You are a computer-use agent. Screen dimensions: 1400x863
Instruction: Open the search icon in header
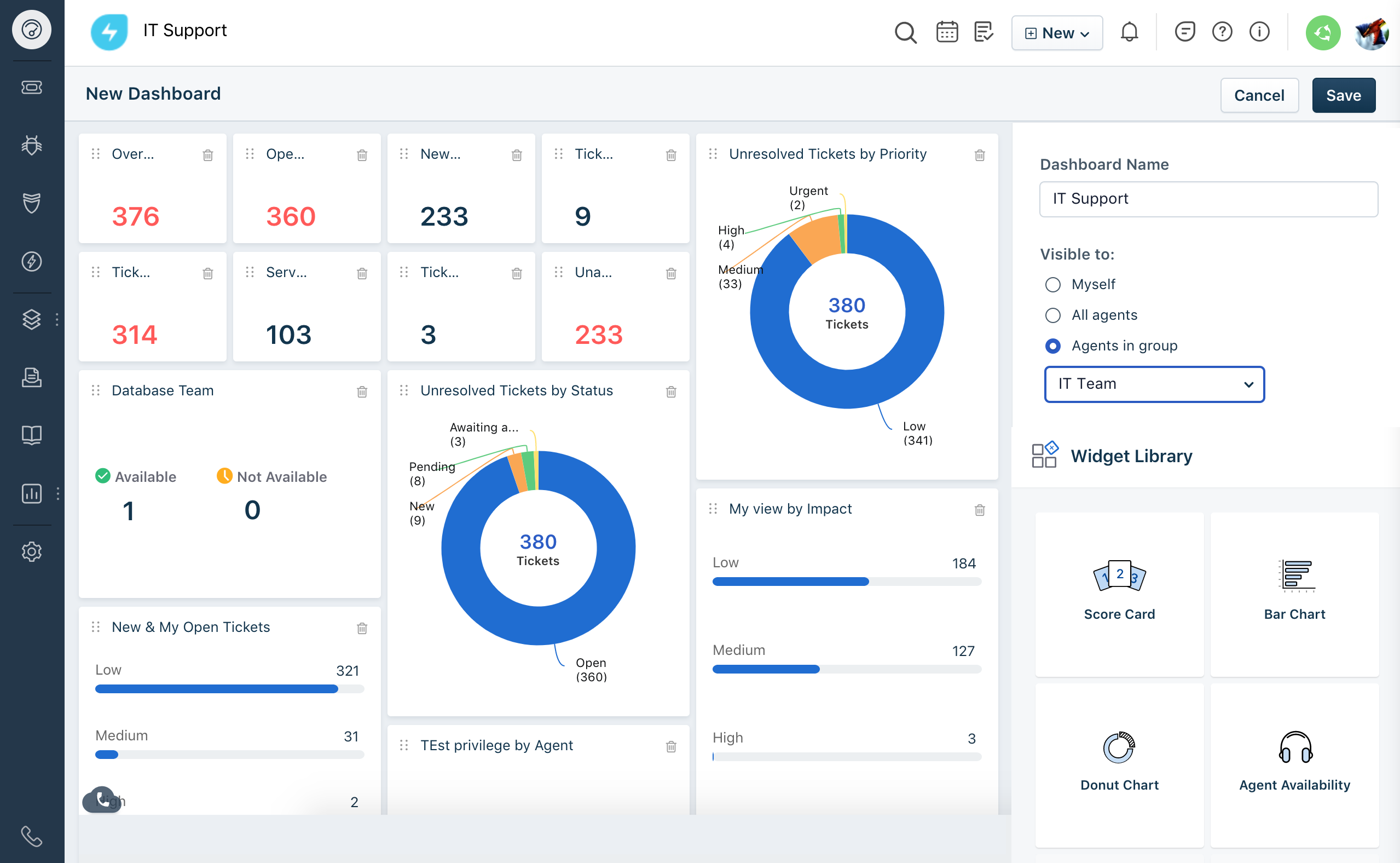[905, 32]
